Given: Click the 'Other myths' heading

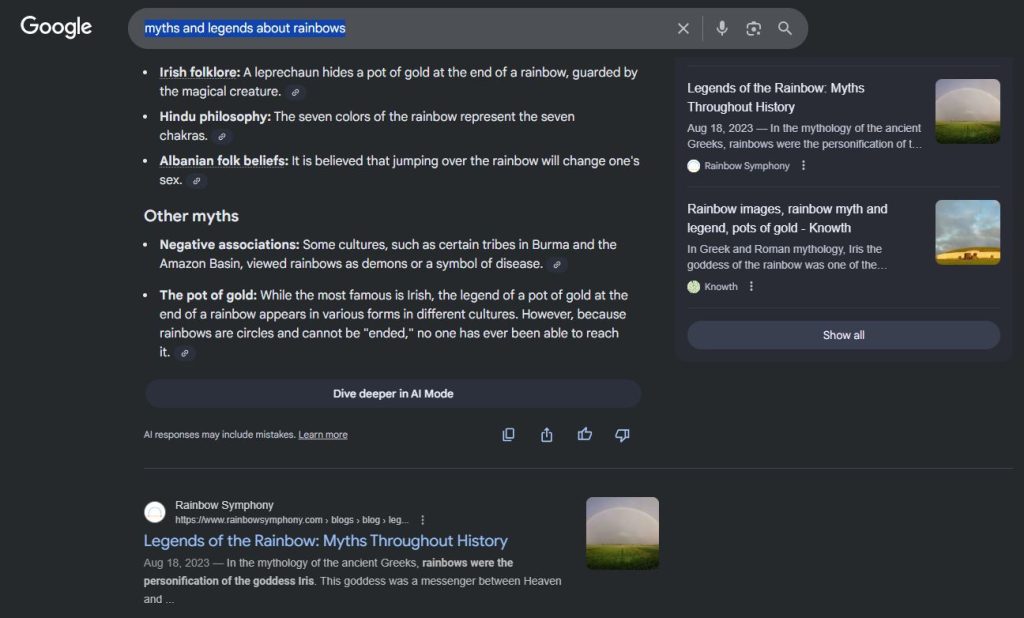Looking at the screenshot, I should [x=191, y=216].
